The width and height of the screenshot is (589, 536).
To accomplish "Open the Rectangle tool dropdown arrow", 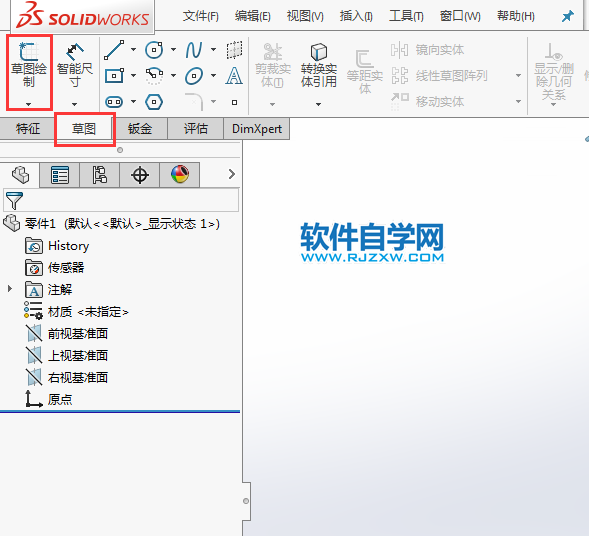I will 133,75.
